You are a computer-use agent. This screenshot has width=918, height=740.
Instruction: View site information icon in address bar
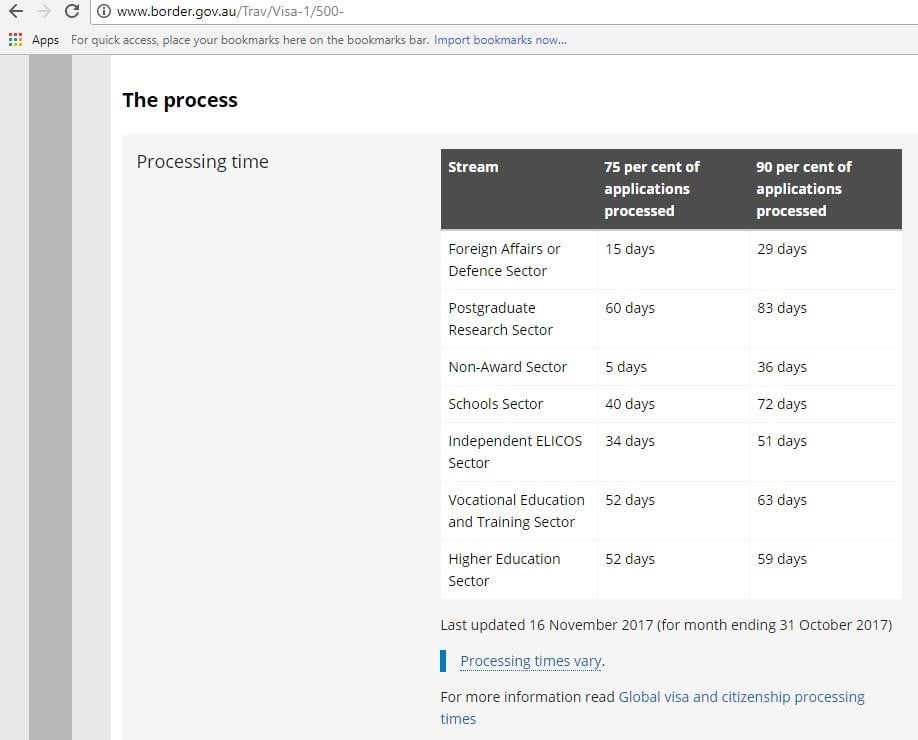pyautogui.click(x=104, y=11)
